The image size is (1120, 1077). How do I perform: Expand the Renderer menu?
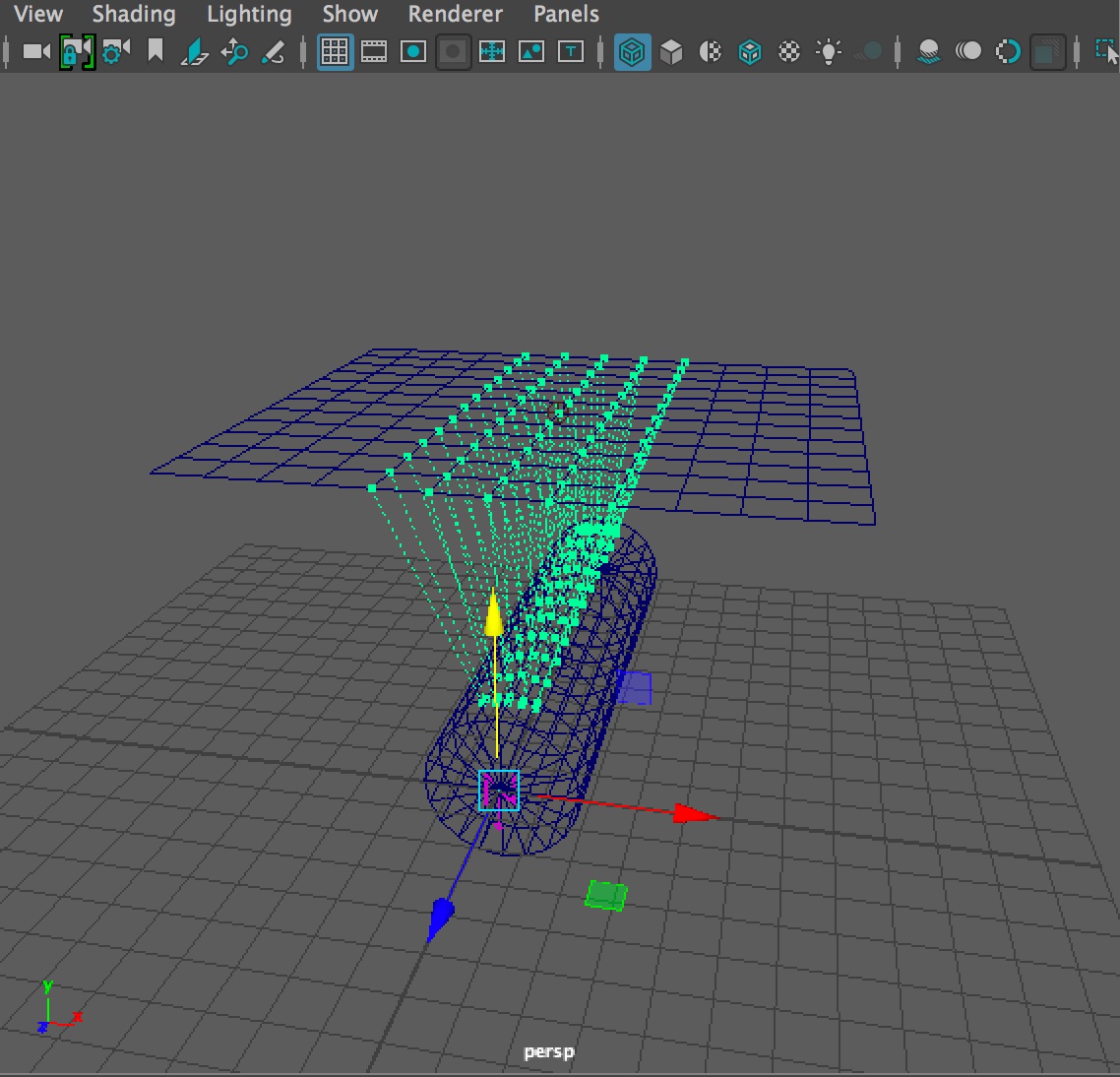(455, 14)
